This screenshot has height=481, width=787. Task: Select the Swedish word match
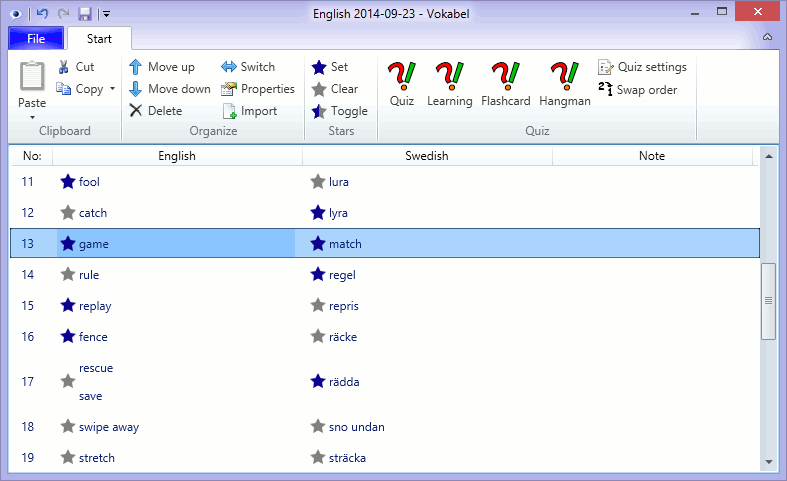pyautogui.click(x=345, y=244)
